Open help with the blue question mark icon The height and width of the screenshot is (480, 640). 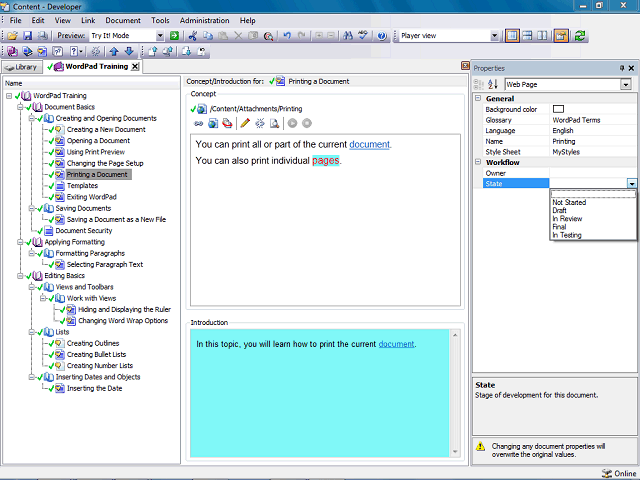click(x=382, y=36)
